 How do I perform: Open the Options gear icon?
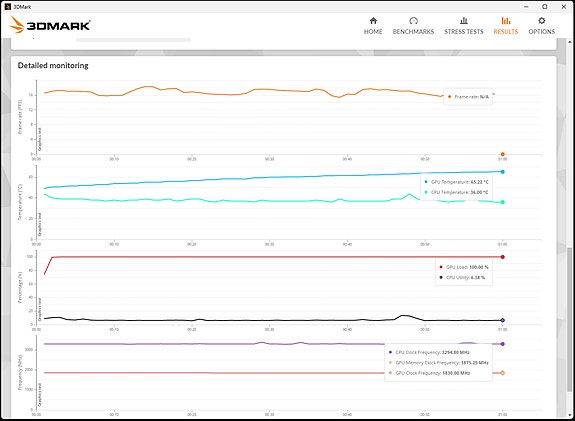click(x=542, y=21)
